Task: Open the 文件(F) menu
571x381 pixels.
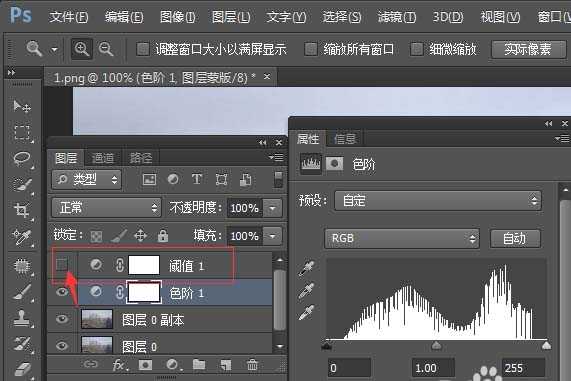Action: tap(69, 17)
